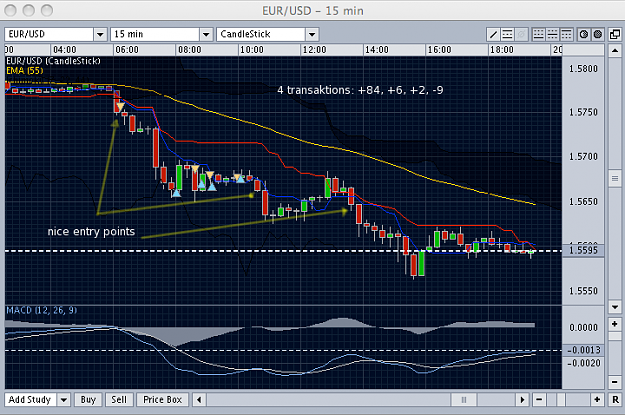625x415 pixels.
Task: Select the trend line drawing tool
Action: (x=493, y=35)
